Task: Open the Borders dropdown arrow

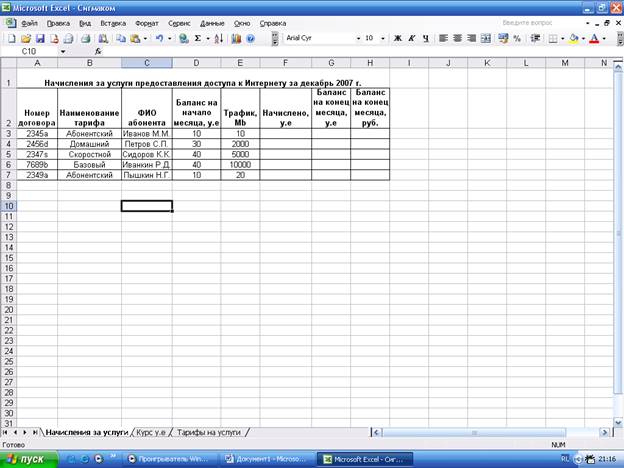Action: (562, 39)
